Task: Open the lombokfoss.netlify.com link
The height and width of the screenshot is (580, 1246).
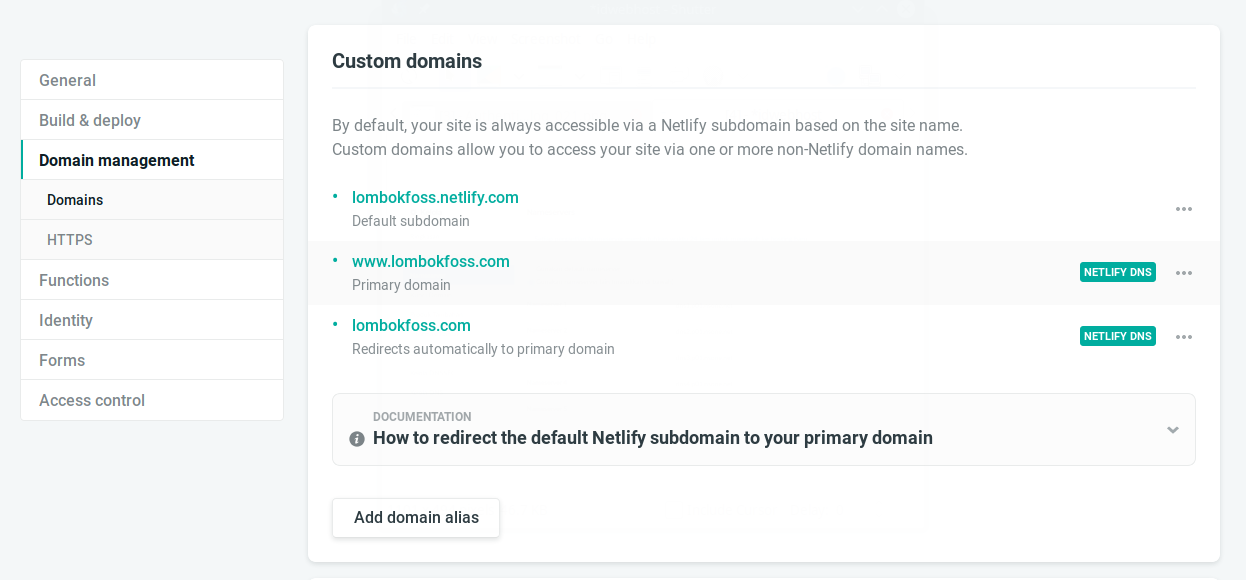Action: click(435, 197)
